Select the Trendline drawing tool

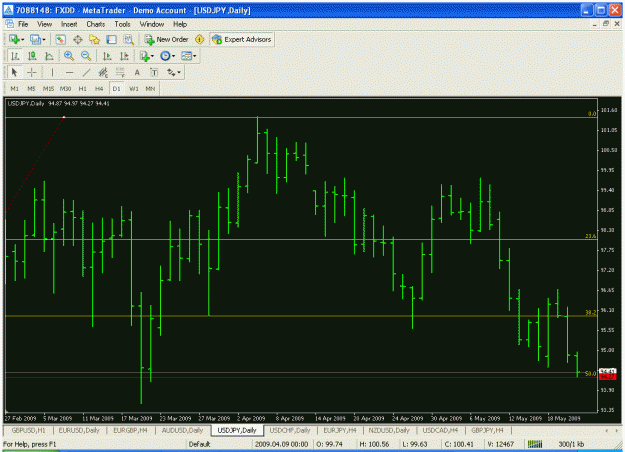[x=86, y=73]
